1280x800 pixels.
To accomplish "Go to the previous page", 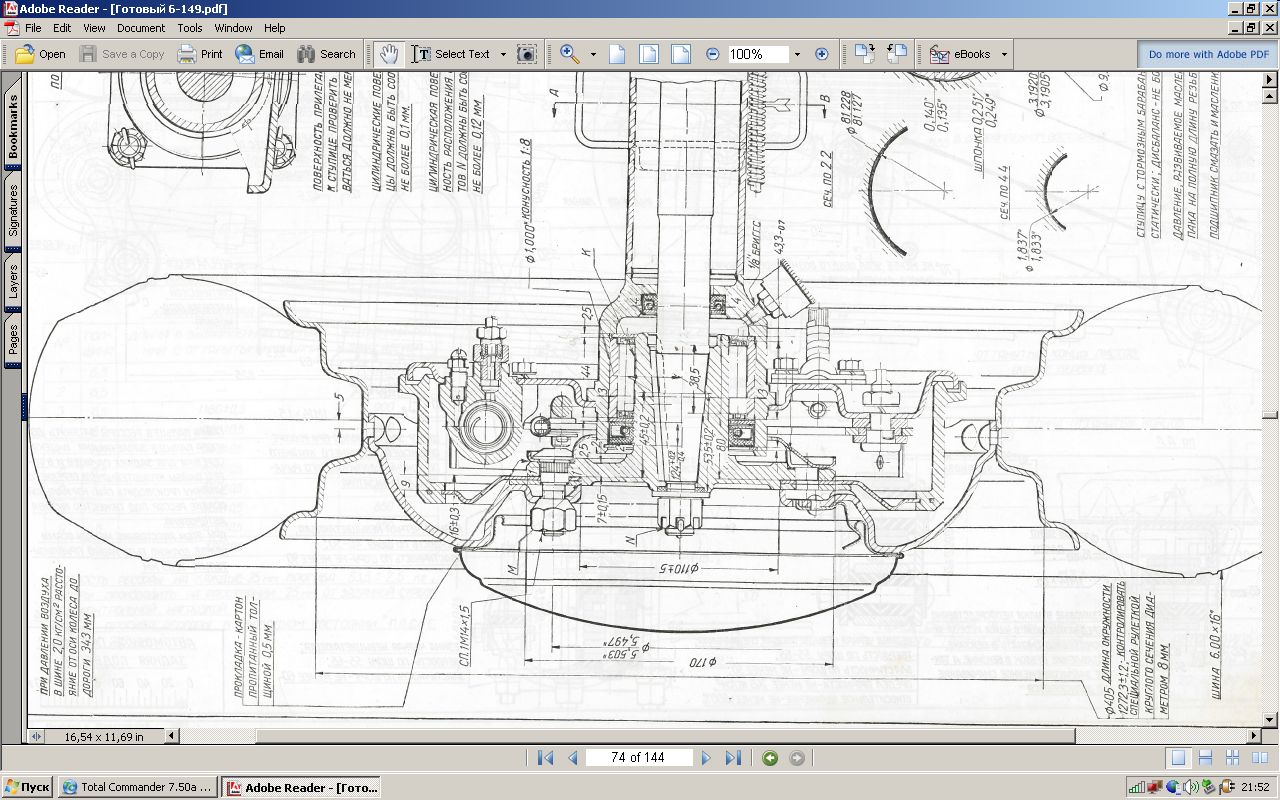I will [573, 758].
